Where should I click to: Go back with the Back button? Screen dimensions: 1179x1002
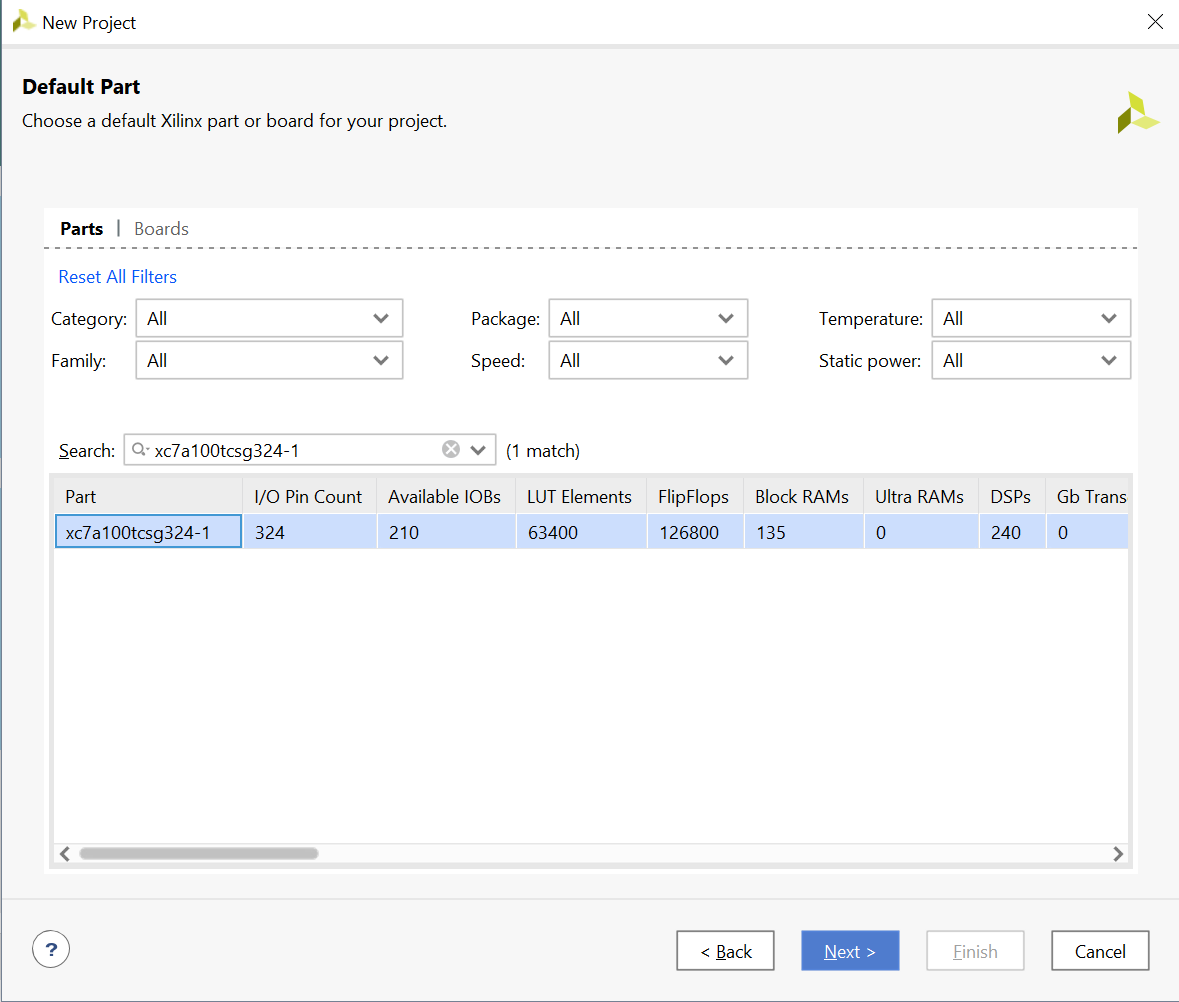(x=725, y=951)
